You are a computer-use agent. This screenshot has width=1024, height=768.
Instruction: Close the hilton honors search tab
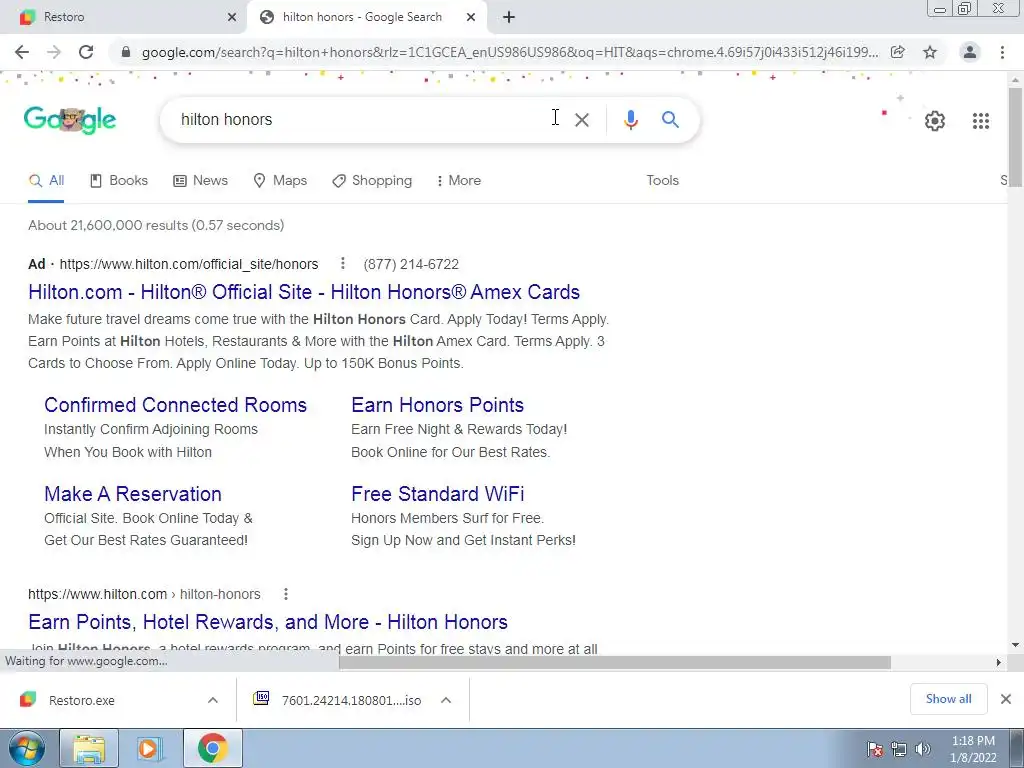coord(471,18)
